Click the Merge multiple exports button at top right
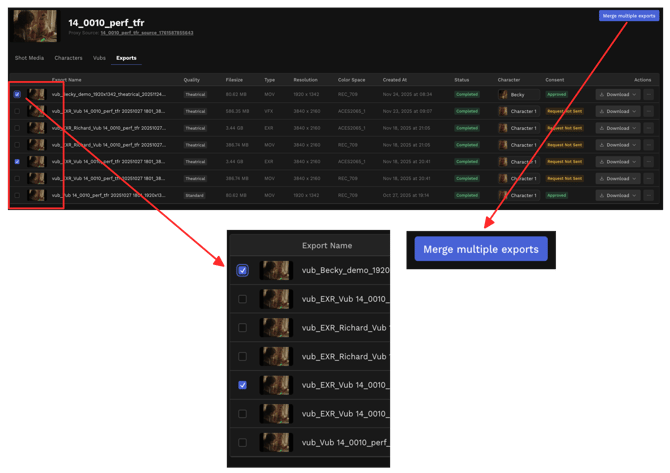 pyautogui.click(x=628, y=16)
